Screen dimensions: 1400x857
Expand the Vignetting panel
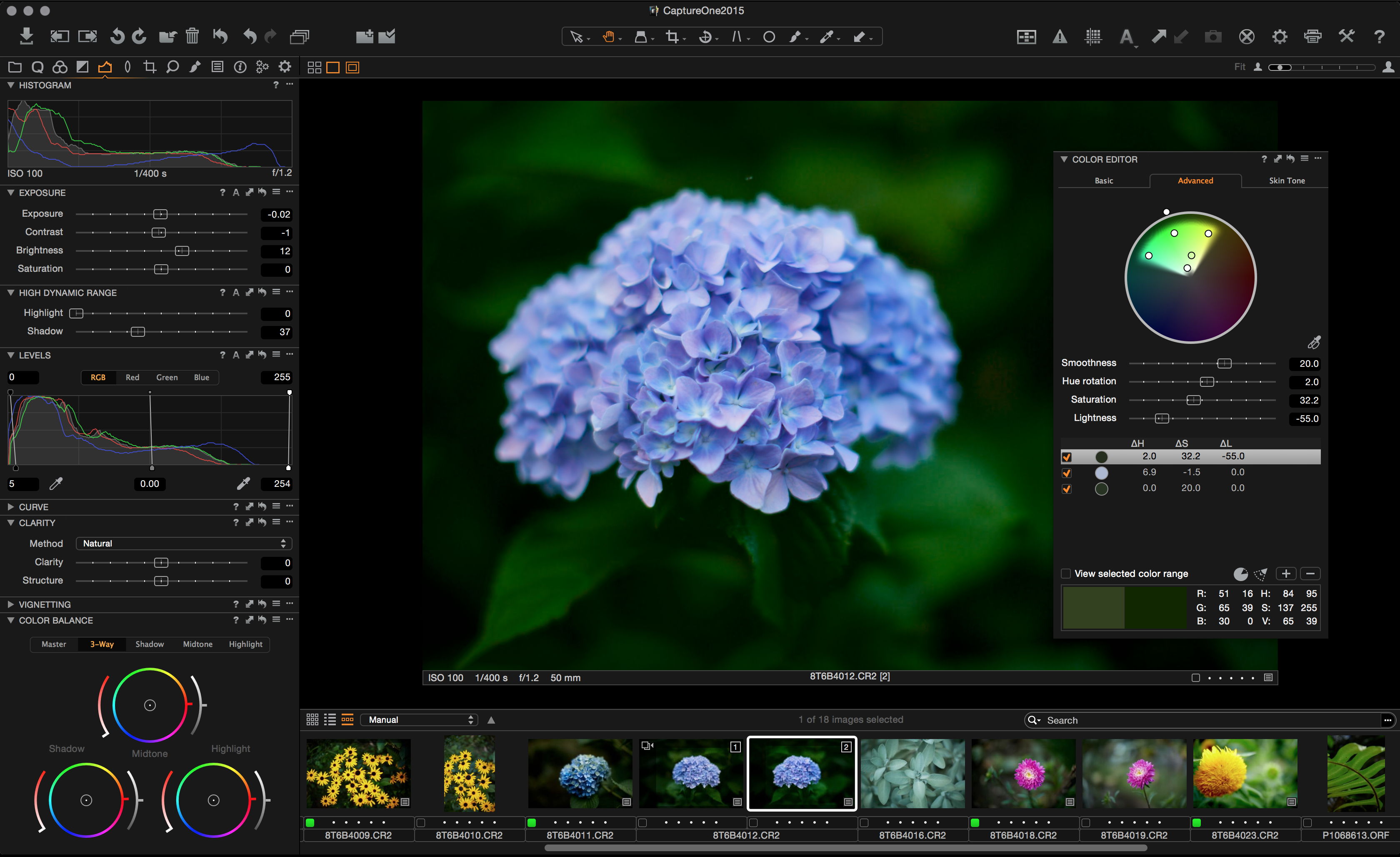point(10,604)
